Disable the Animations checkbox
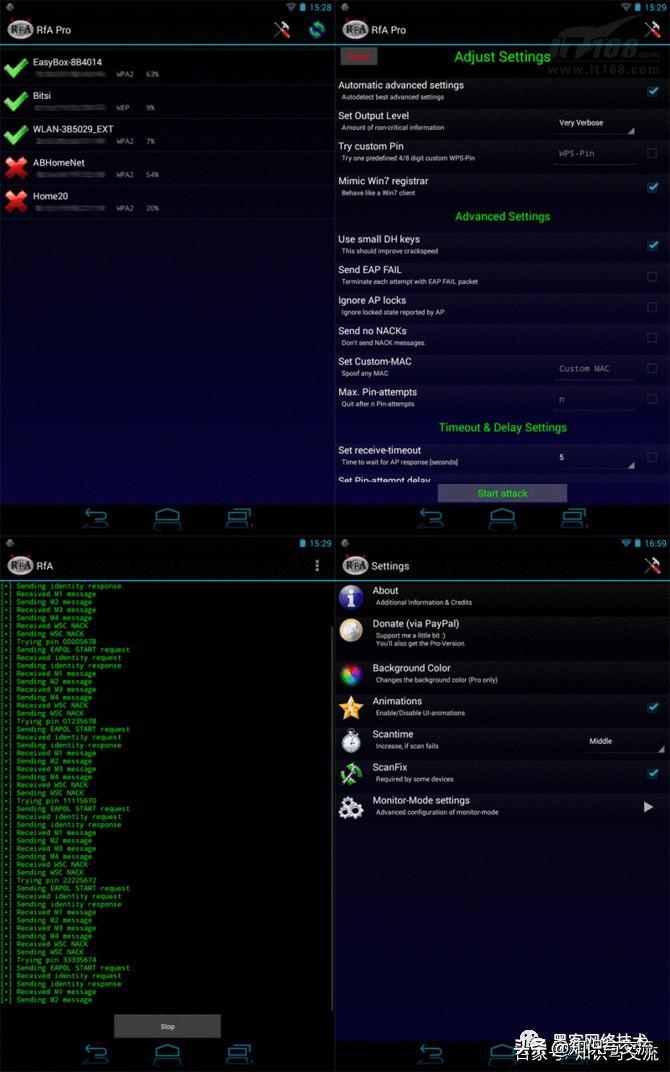The width and height of the screenshot is (670, 1072). click(653, 707)
